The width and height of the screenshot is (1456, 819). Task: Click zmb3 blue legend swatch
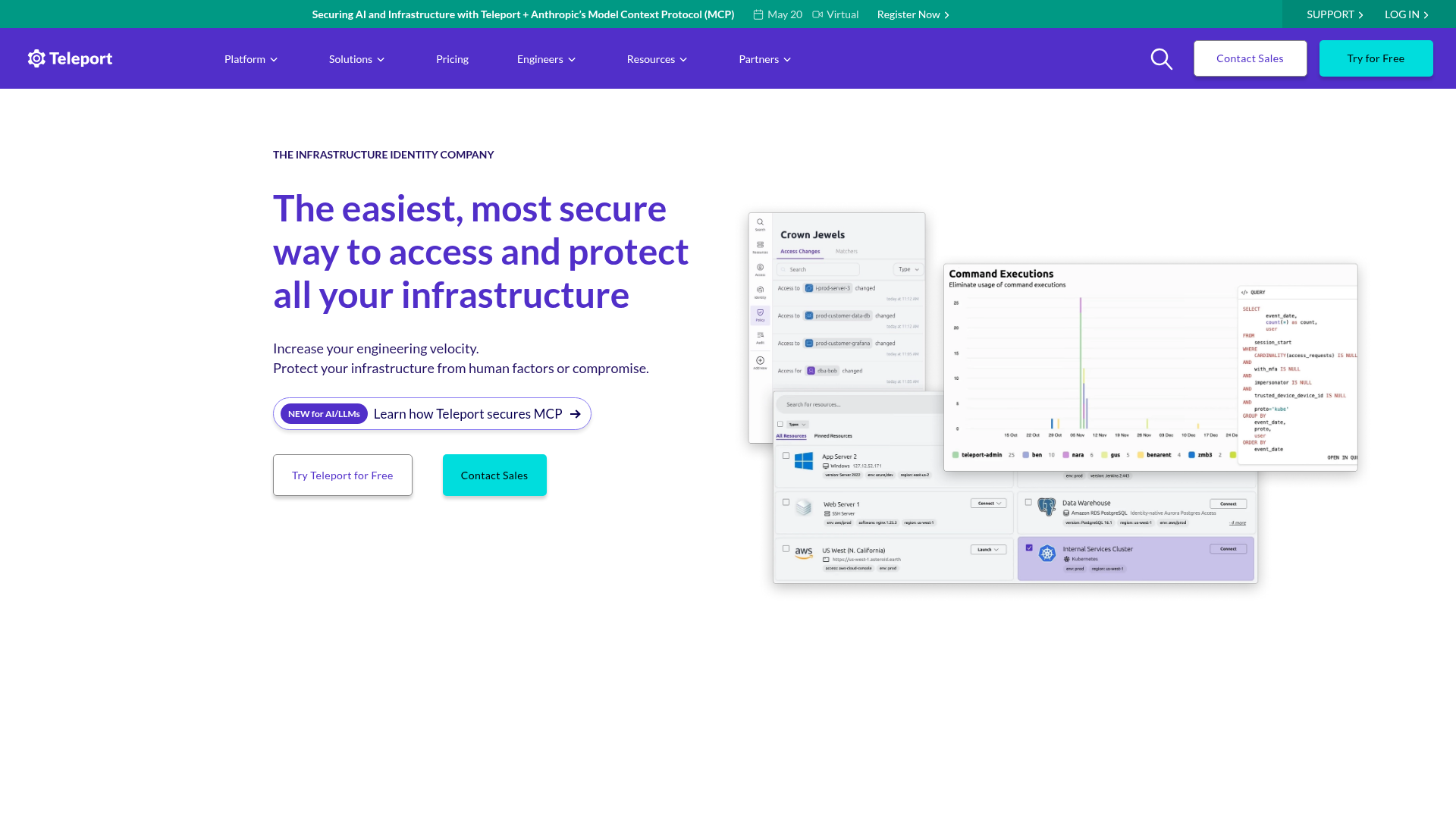(x=1191, y=455)
